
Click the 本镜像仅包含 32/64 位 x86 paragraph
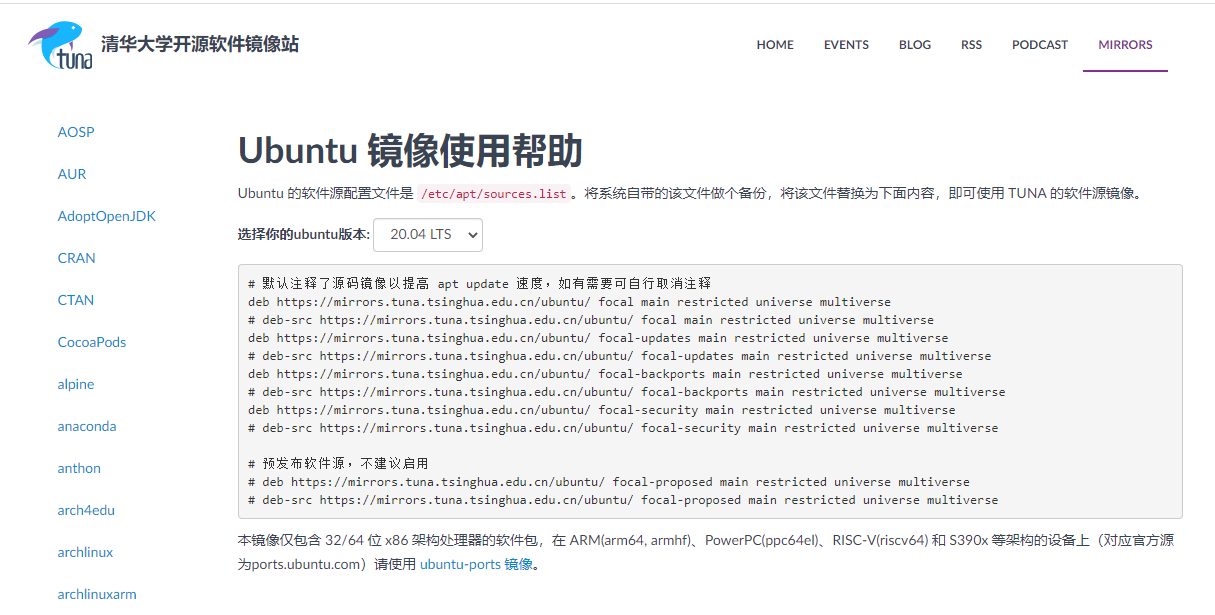(706, 552)
